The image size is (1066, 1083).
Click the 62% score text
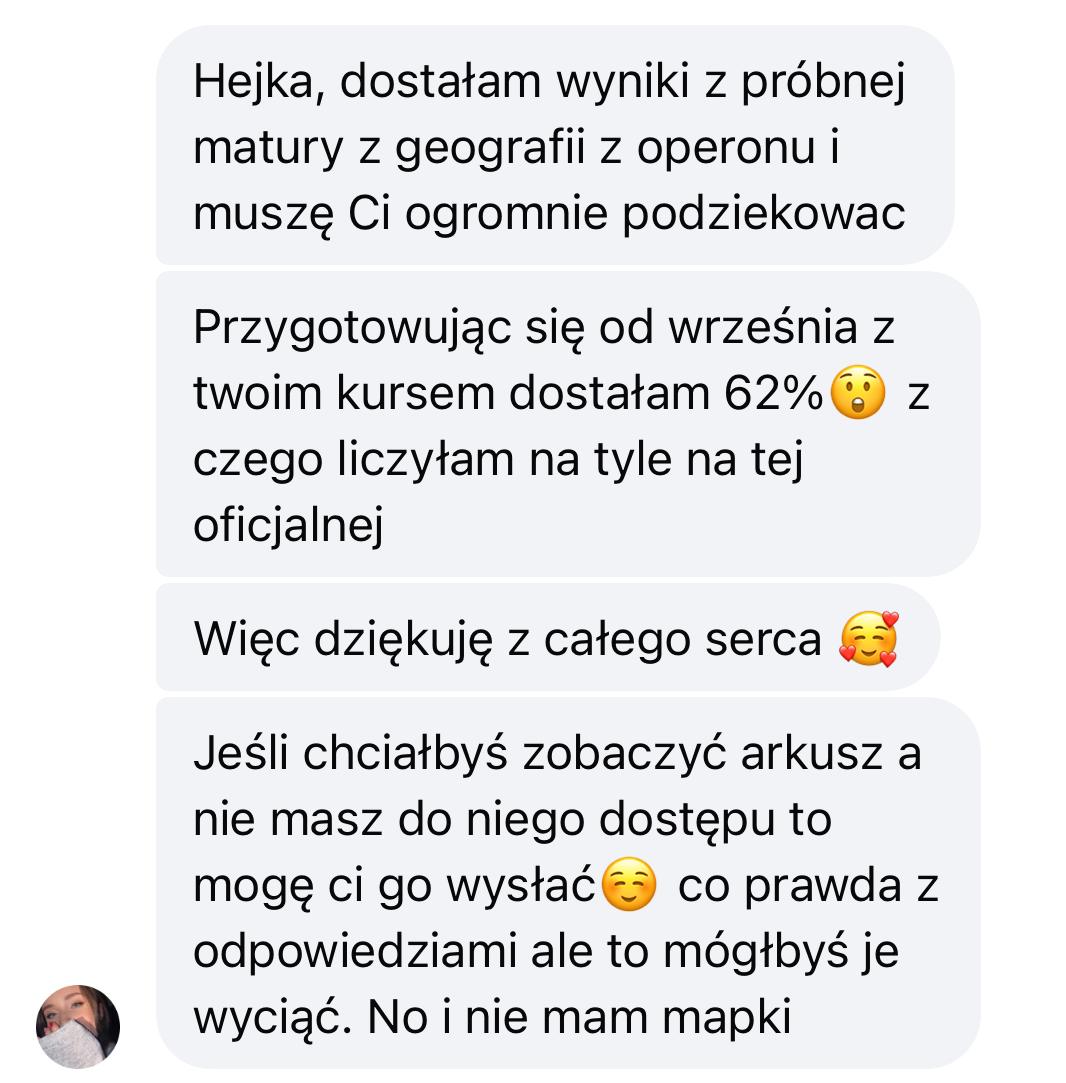[x=774, y=394]
